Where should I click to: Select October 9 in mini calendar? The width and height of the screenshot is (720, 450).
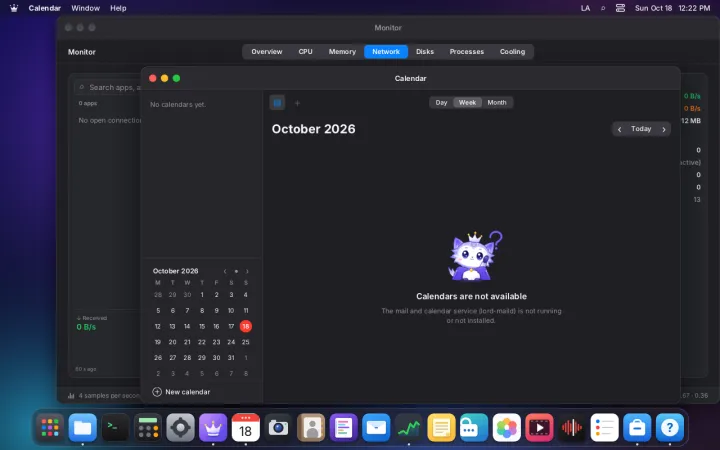[x=216, y=311]
